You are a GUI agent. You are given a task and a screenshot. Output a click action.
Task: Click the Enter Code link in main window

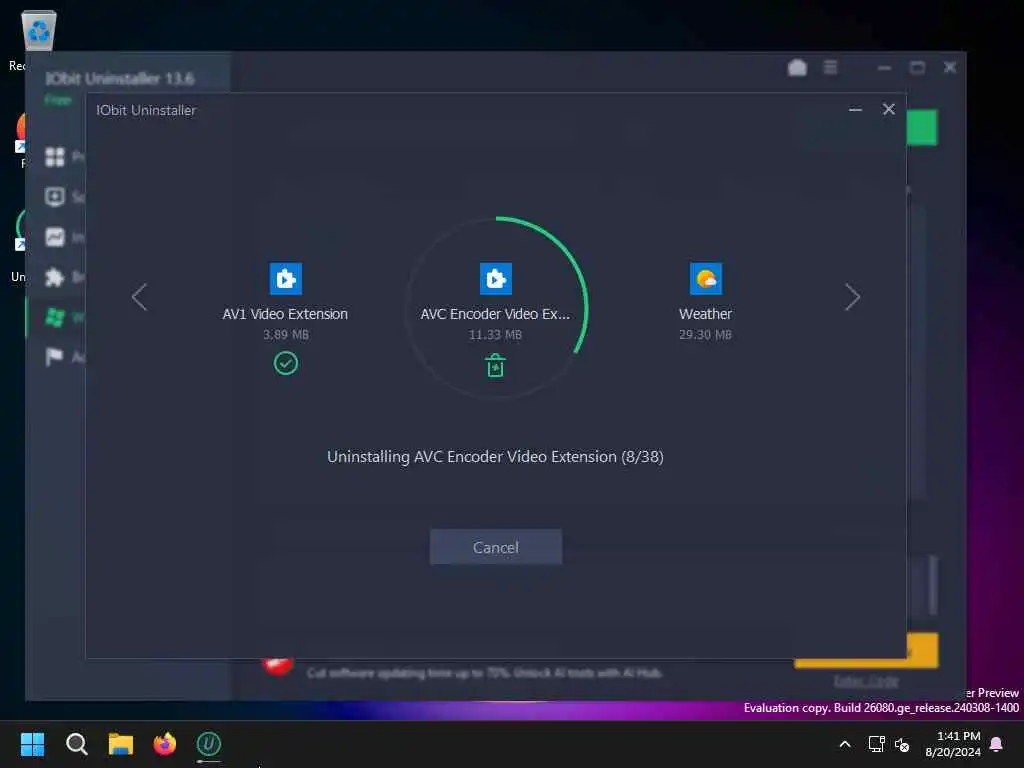867,681
